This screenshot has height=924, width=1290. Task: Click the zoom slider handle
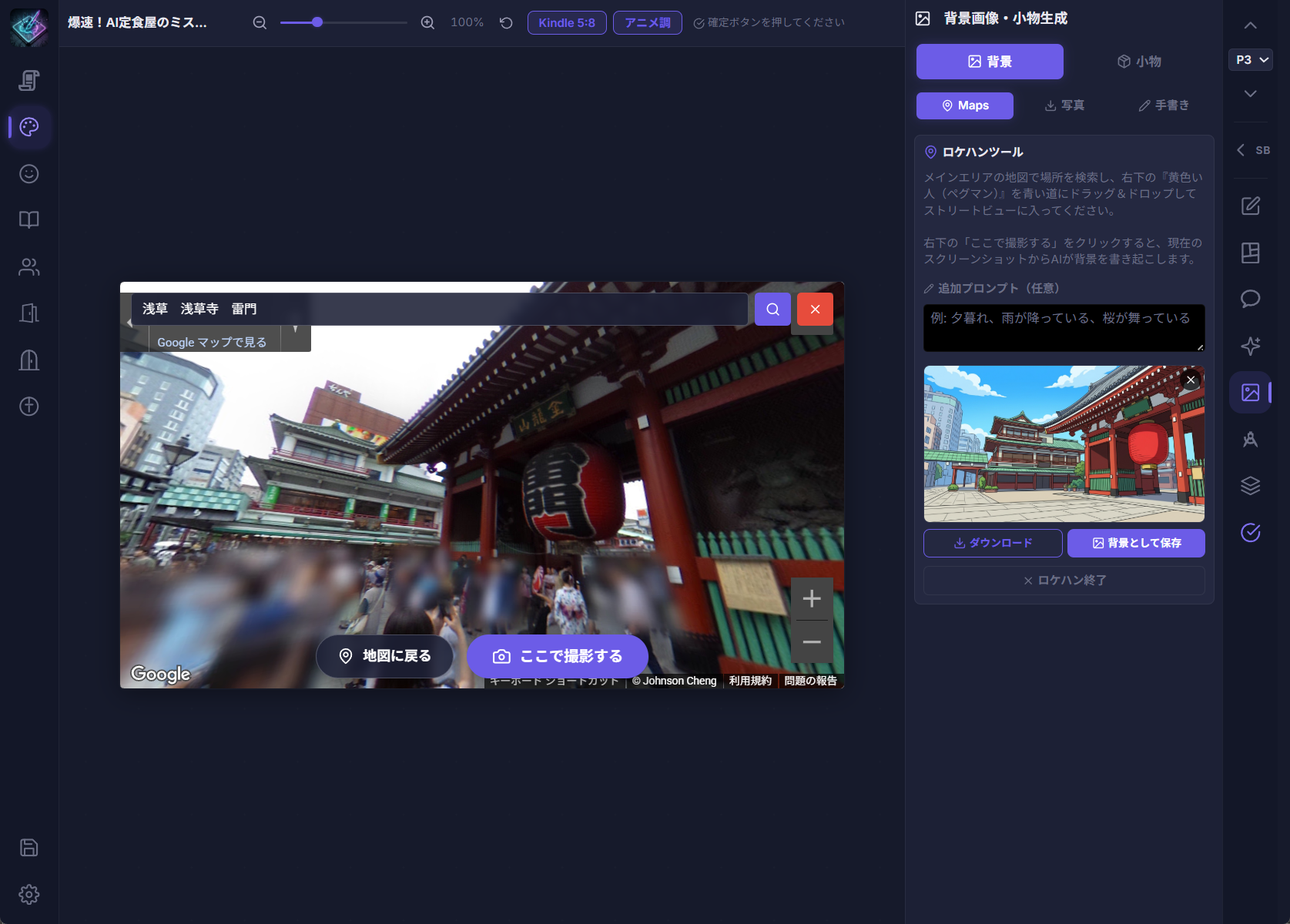click(x=317, y=23)
